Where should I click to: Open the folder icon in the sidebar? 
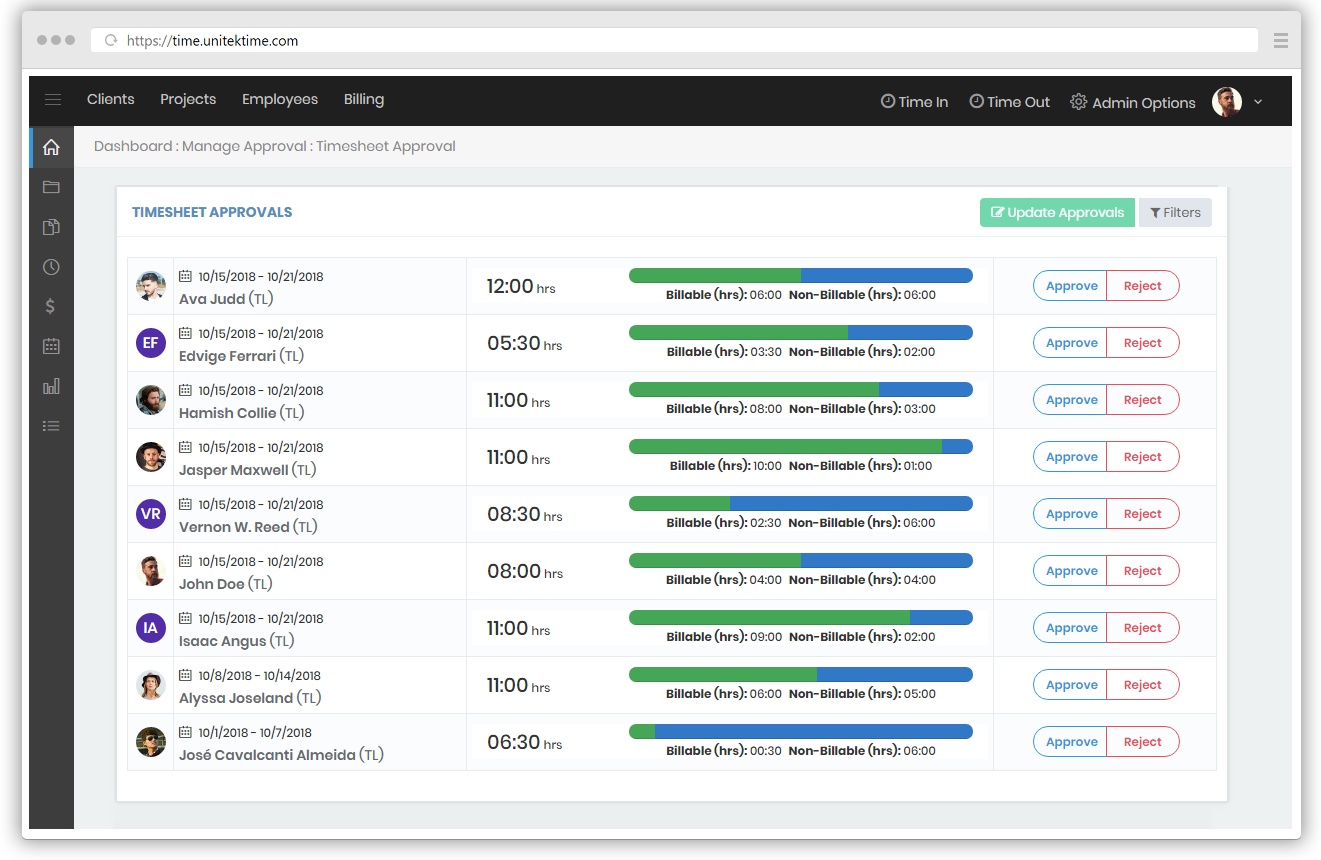tap(51, 187)
